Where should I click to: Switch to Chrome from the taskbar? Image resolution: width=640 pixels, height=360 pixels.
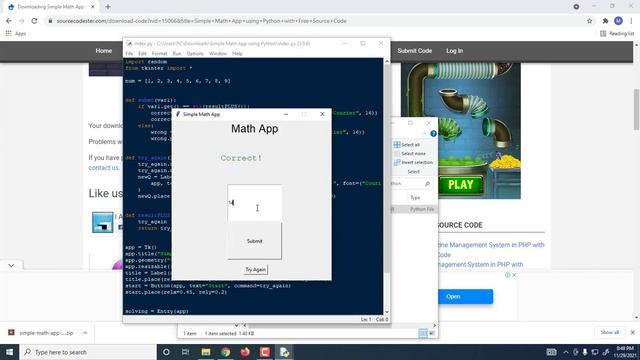225,352
